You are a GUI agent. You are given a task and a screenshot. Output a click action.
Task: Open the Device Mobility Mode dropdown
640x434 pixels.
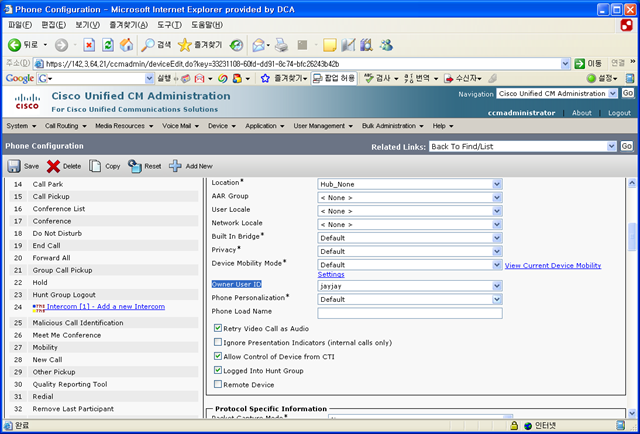tap(410, 265)
